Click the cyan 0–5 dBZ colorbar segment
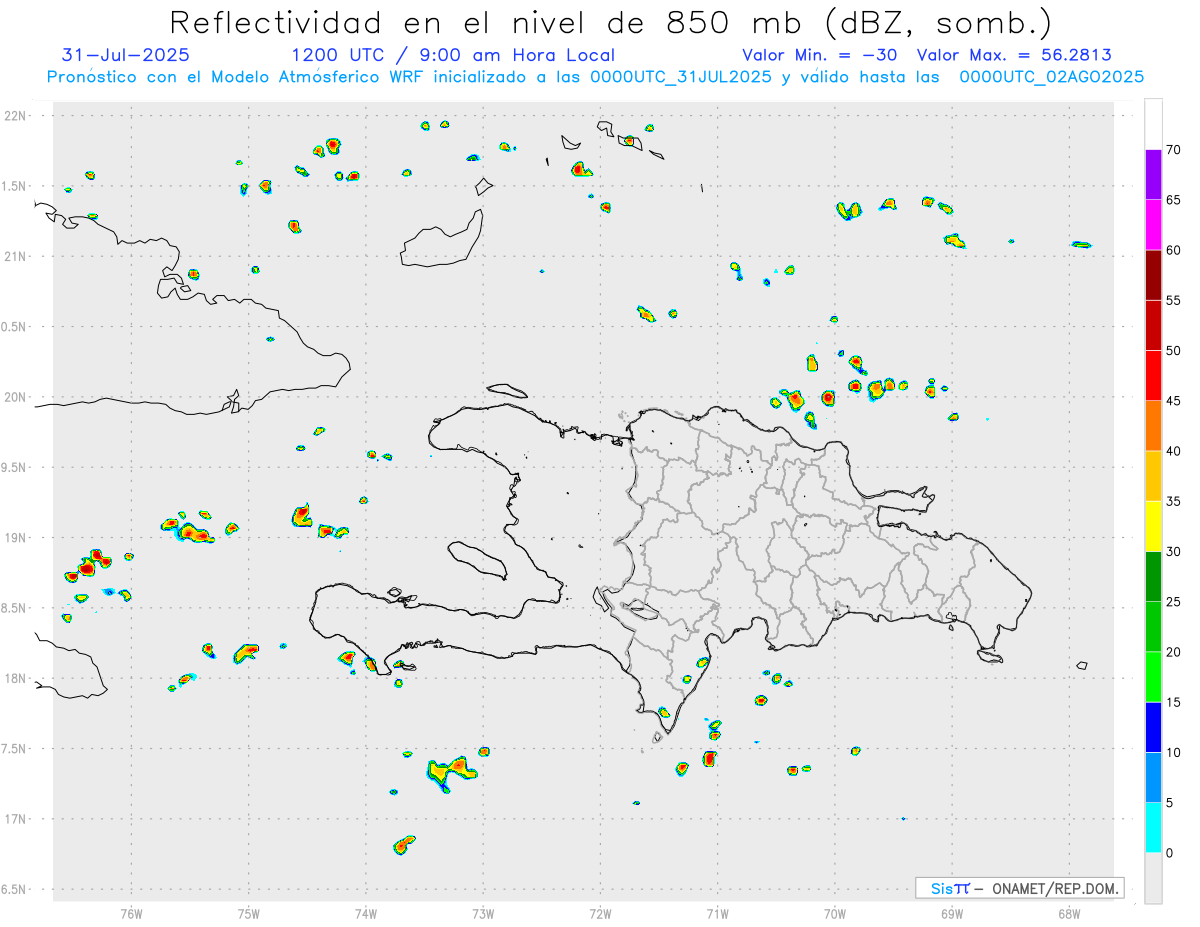Viewport: 1200px width, 927px height. tap(1153, 828)
